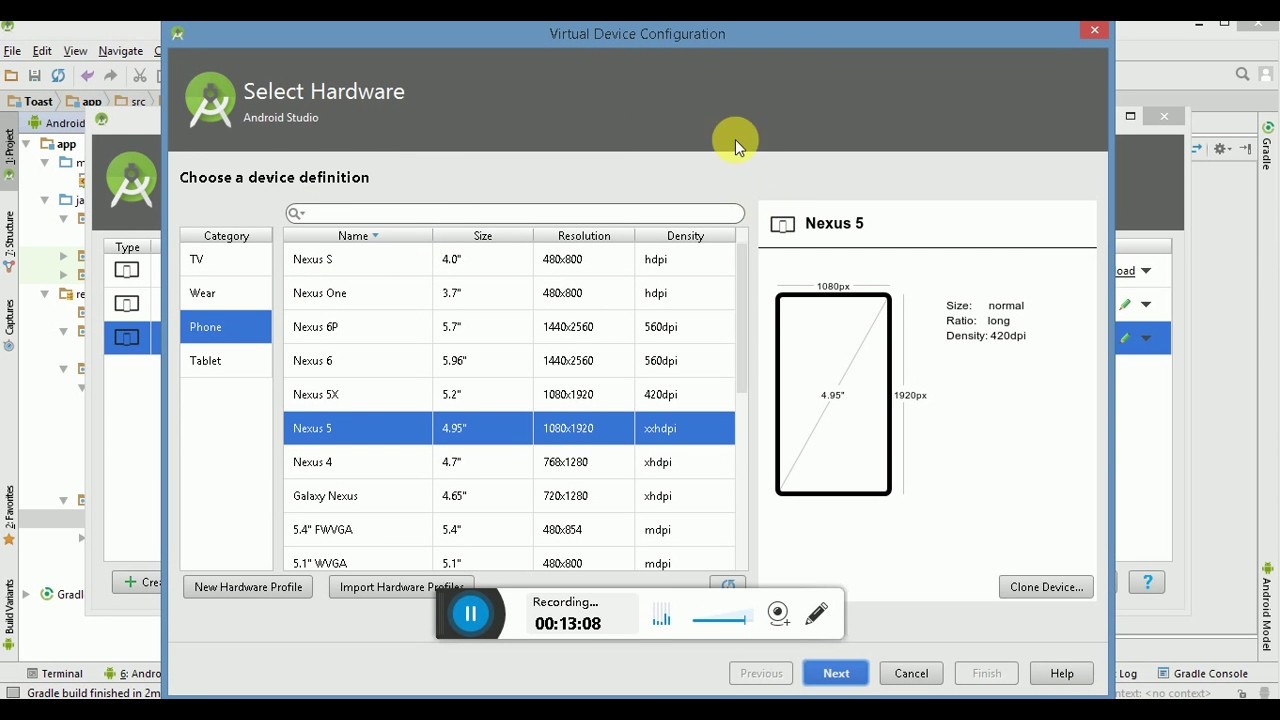Click the Next button
This screenshot has width=1280, height=720.
(836, 673)
